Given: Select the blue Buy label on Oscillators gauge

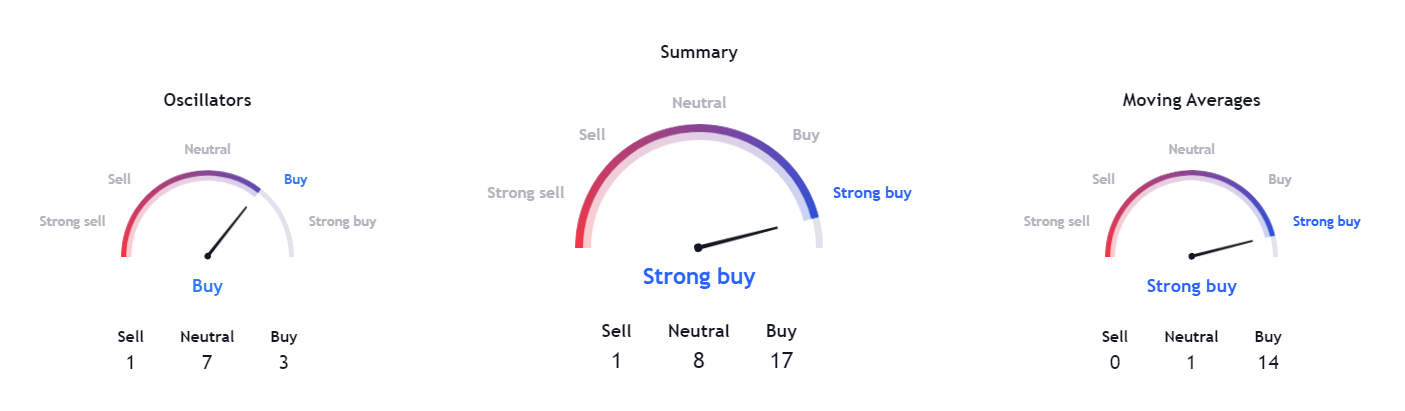Looking at the screenshot, I should tap(295, 179).
